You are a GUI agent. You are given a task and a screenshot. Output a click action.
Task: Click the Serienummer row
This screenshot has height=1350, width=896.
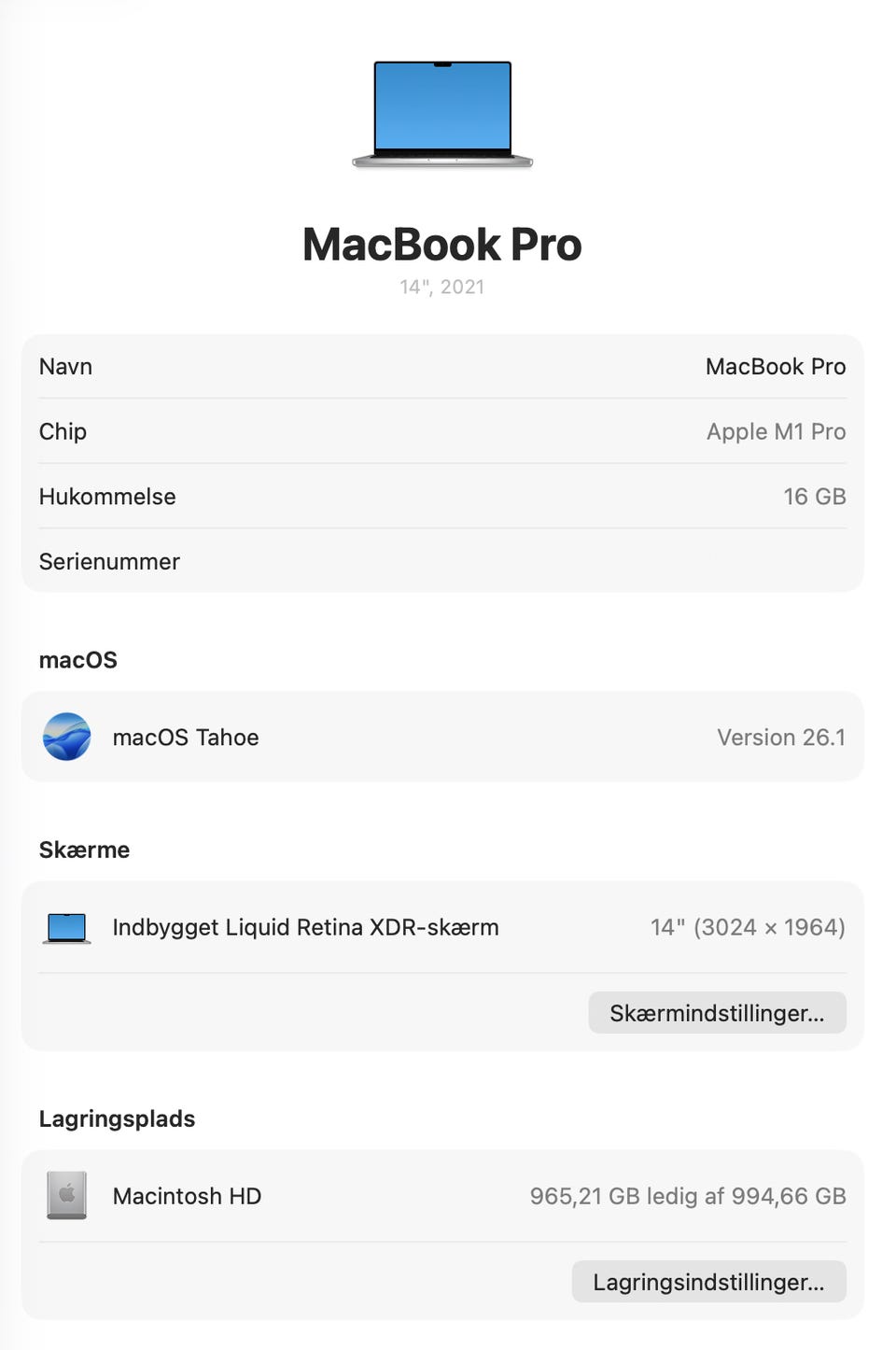click(442, 561)
